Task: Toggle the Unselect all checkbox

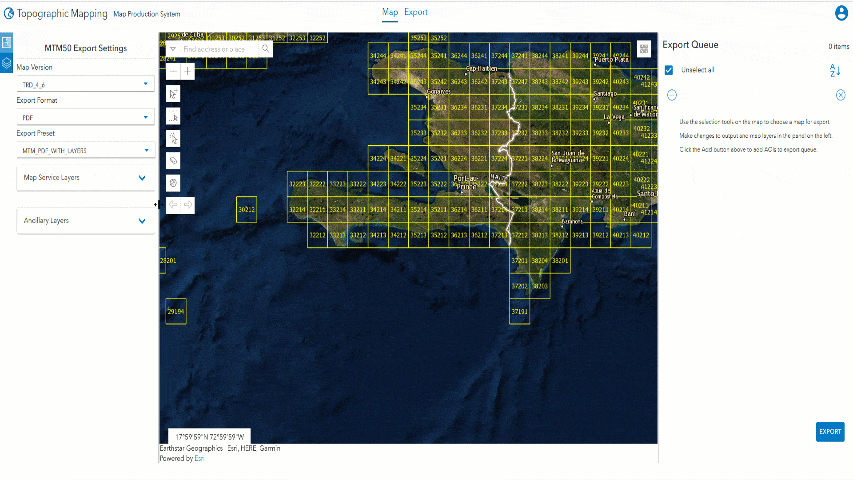Action: (669, 70)
